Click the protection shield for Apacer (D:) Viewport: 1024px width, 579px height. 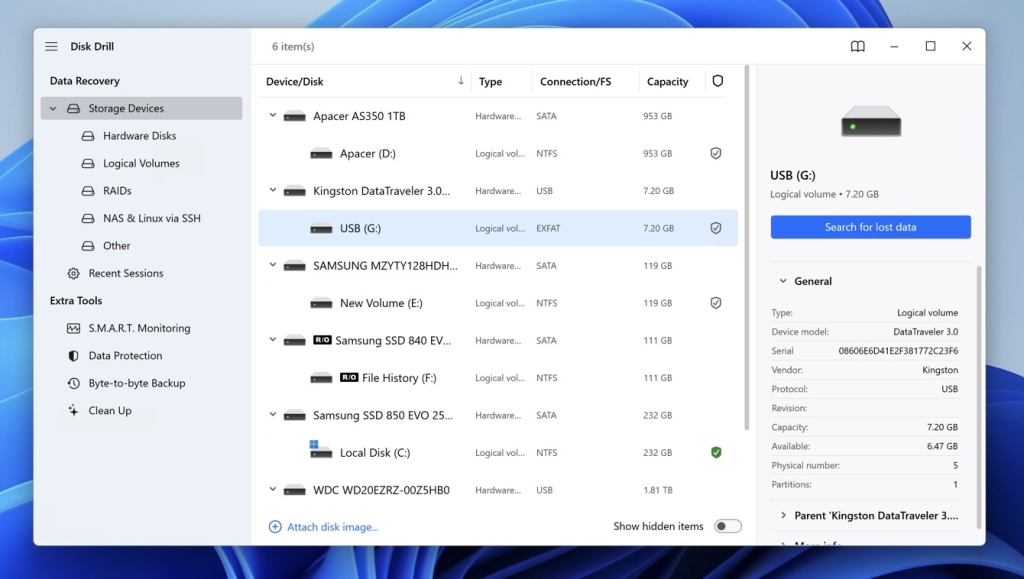[716, 154]
